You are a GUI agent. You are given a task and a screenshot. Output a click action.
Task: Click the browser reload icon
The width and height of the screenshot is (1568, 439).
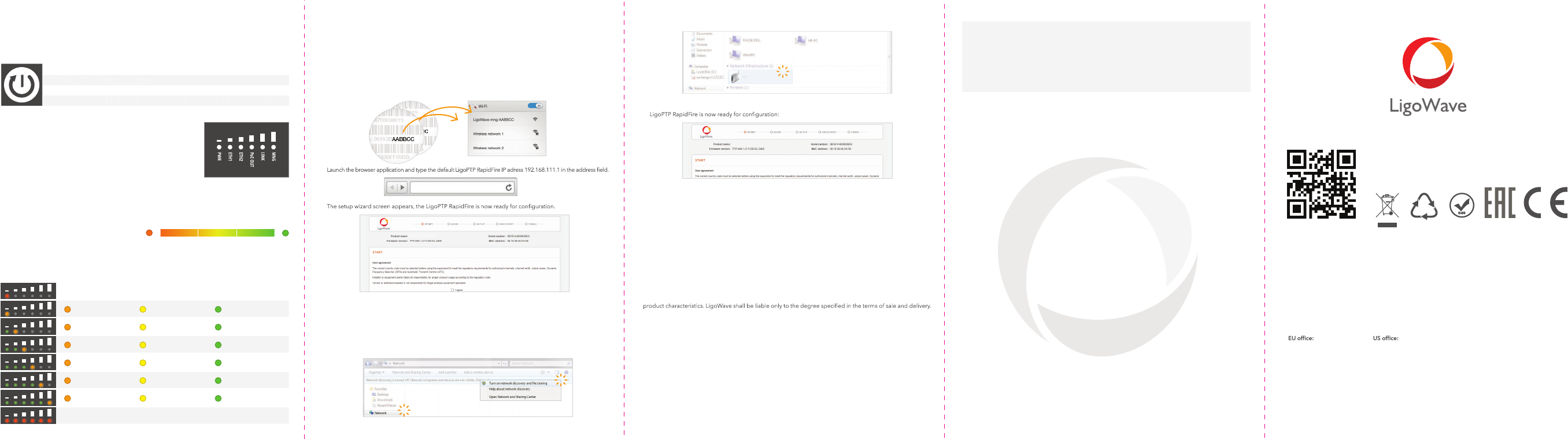pyautogui.click(x=509, y=187)
